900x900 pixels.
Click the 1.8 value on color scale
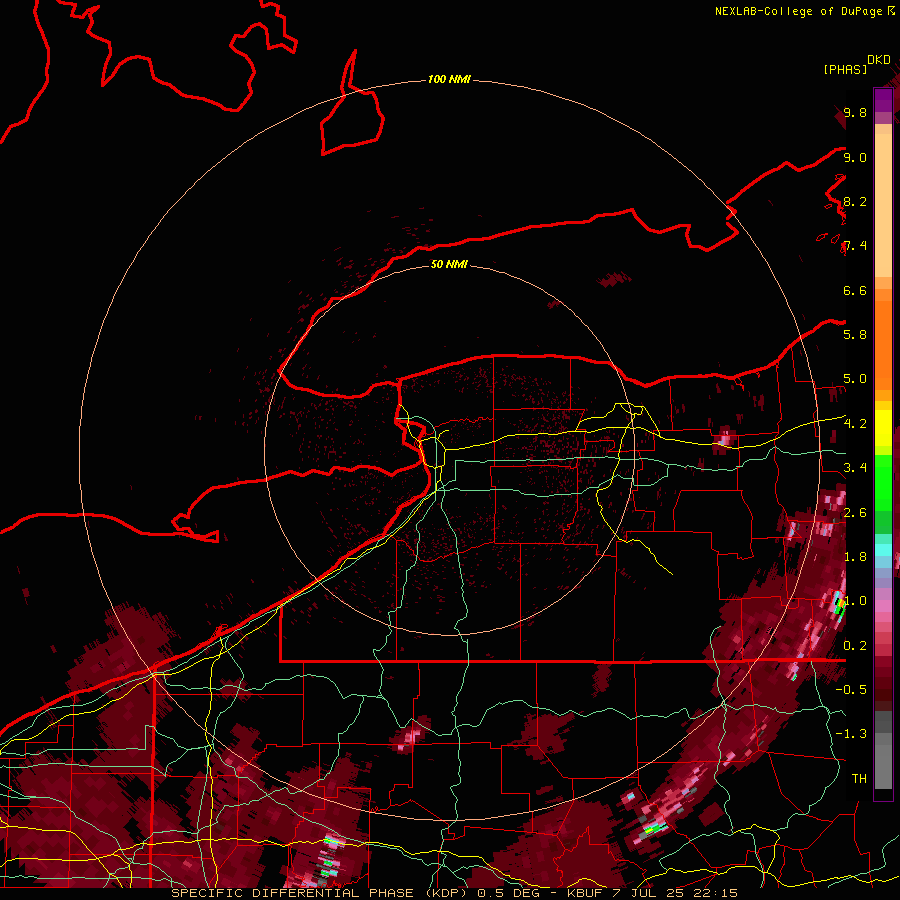tap(855, 557)
